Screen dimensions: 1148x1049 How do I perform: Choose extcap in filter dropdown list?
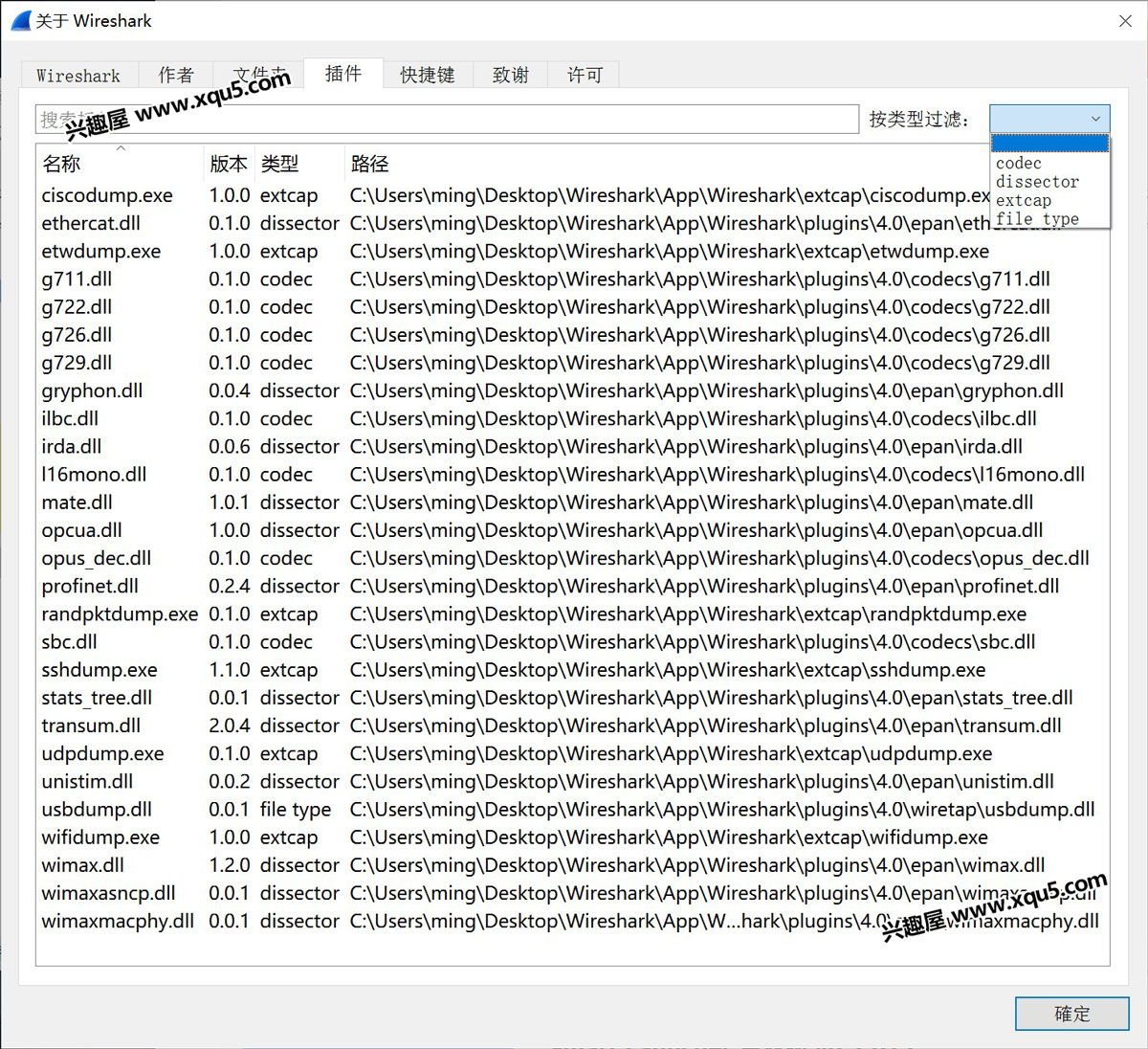(1049, 200)
